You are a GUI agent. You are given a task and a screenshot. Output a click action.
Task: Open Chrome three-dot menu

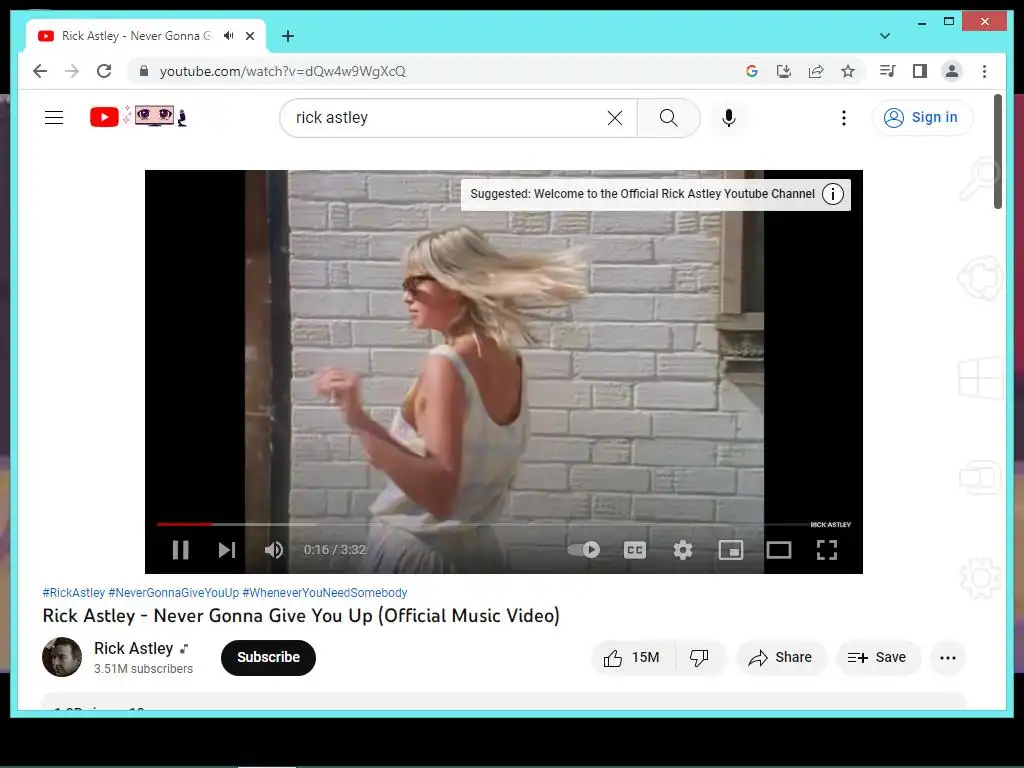pos(984,71)
